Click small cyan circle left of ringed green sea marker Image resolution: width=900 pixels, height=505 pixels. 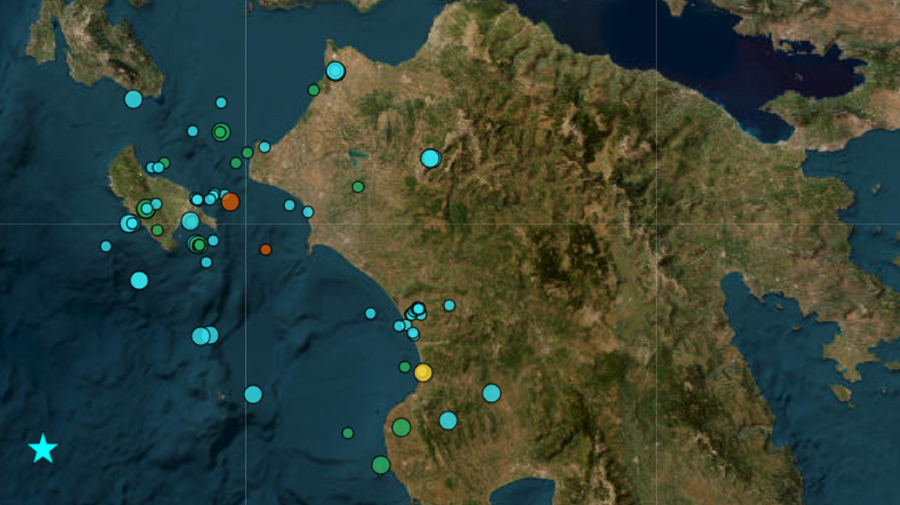(192, 131)
